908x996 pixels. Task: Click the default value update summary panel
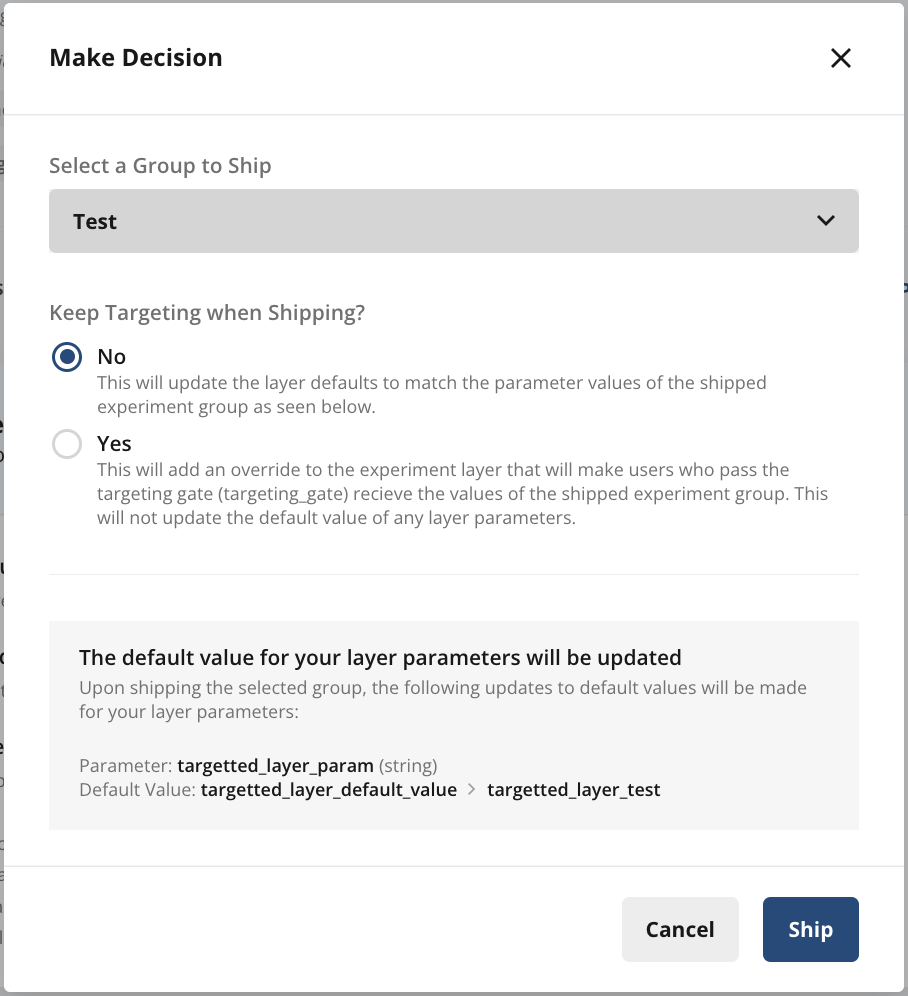point(453,725)
